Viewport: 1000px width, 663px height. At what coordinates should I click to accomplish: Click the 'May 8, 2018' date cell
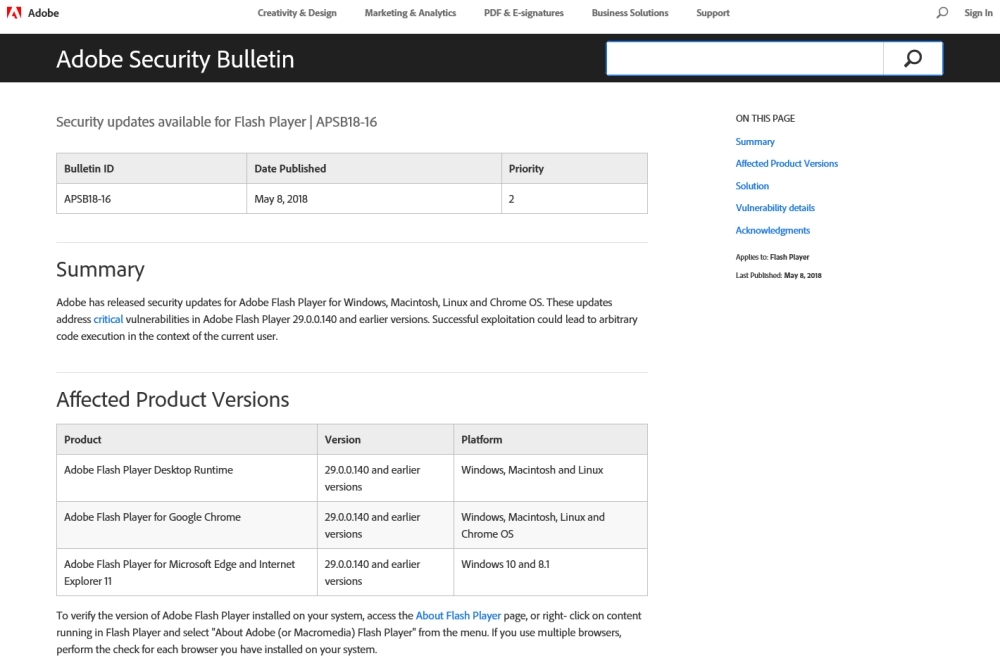[x=374, y=199]
